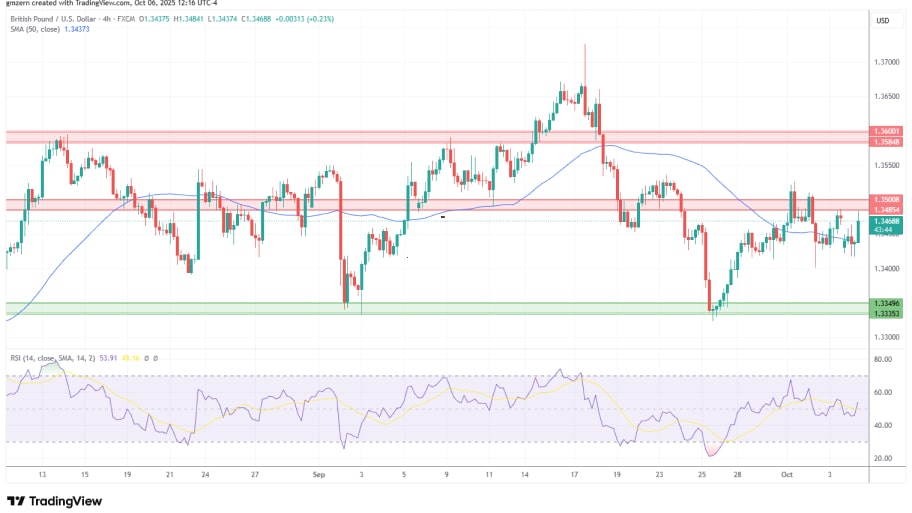Click the 1.33353 green price label
Viewport: 912px width, 513px height.
pos(884,314)
